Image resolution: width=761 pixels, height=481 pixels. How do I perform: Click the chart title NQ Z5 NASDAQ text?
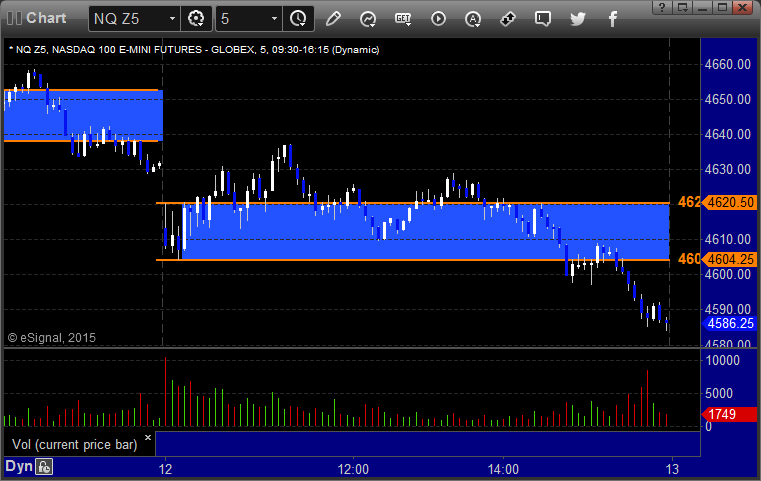click(195, 50)
